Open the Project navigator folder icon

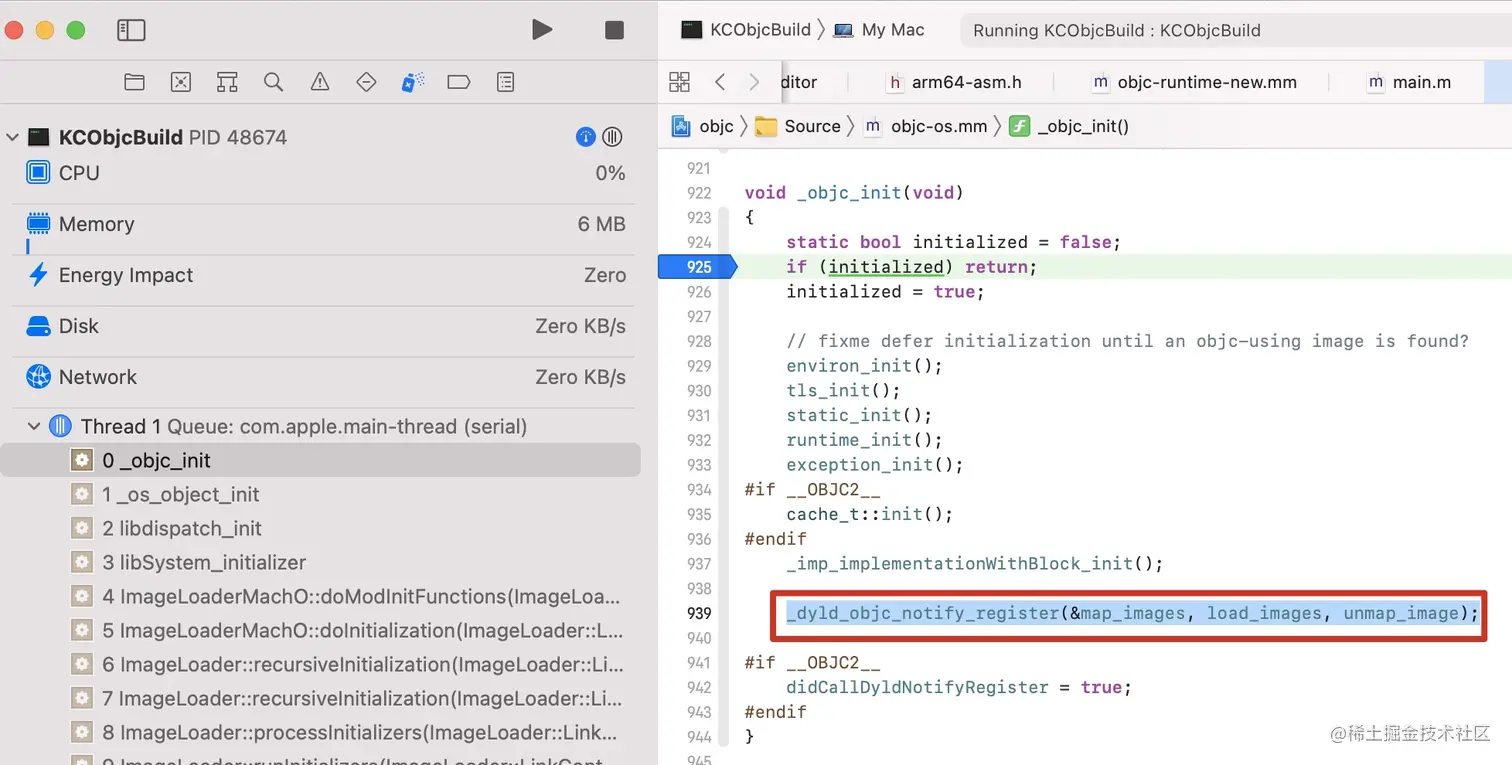[134, 81]
